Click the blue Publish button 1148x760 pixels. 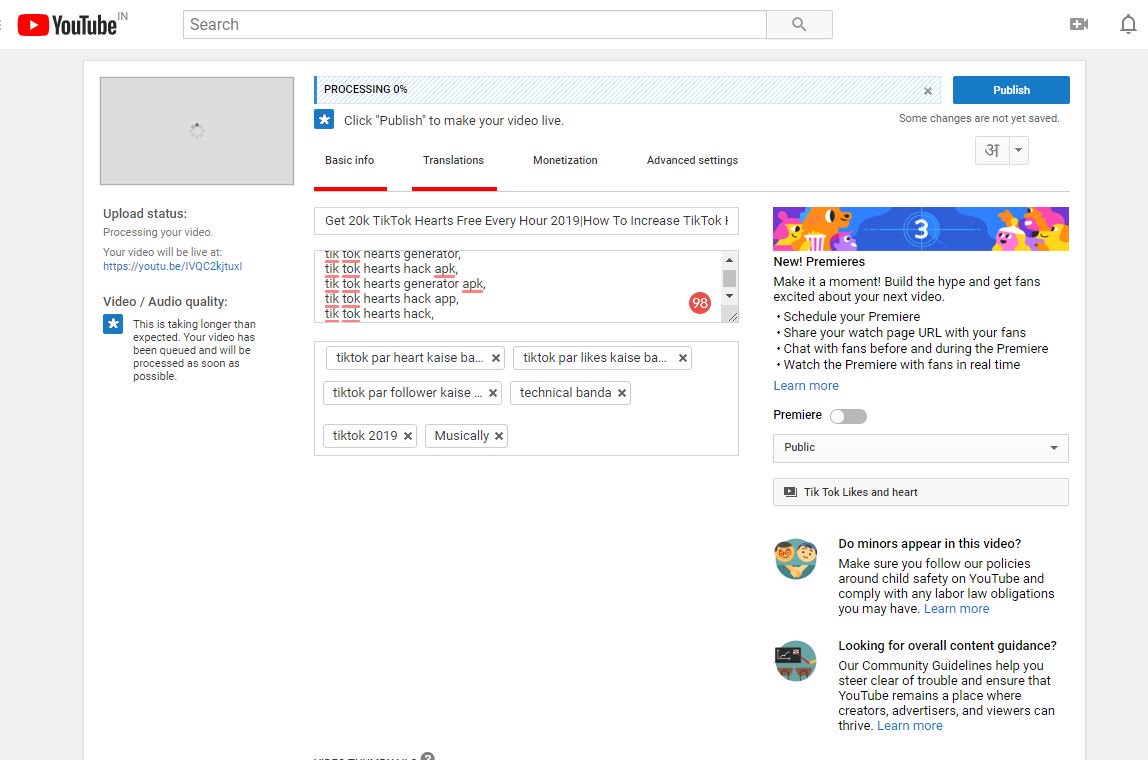1011,90
